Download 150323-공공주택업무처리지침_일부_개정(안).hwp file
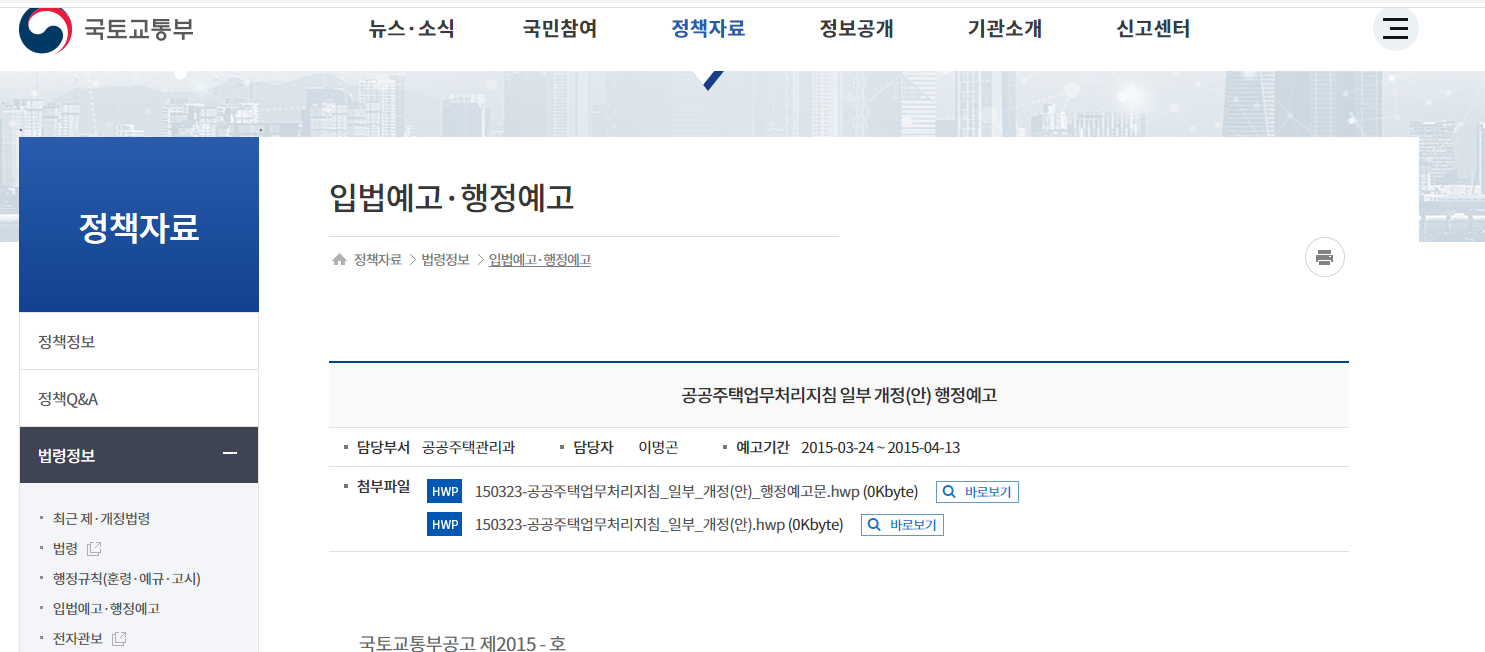The width and height of the screenshot is (1485, 652). (659, 524)
